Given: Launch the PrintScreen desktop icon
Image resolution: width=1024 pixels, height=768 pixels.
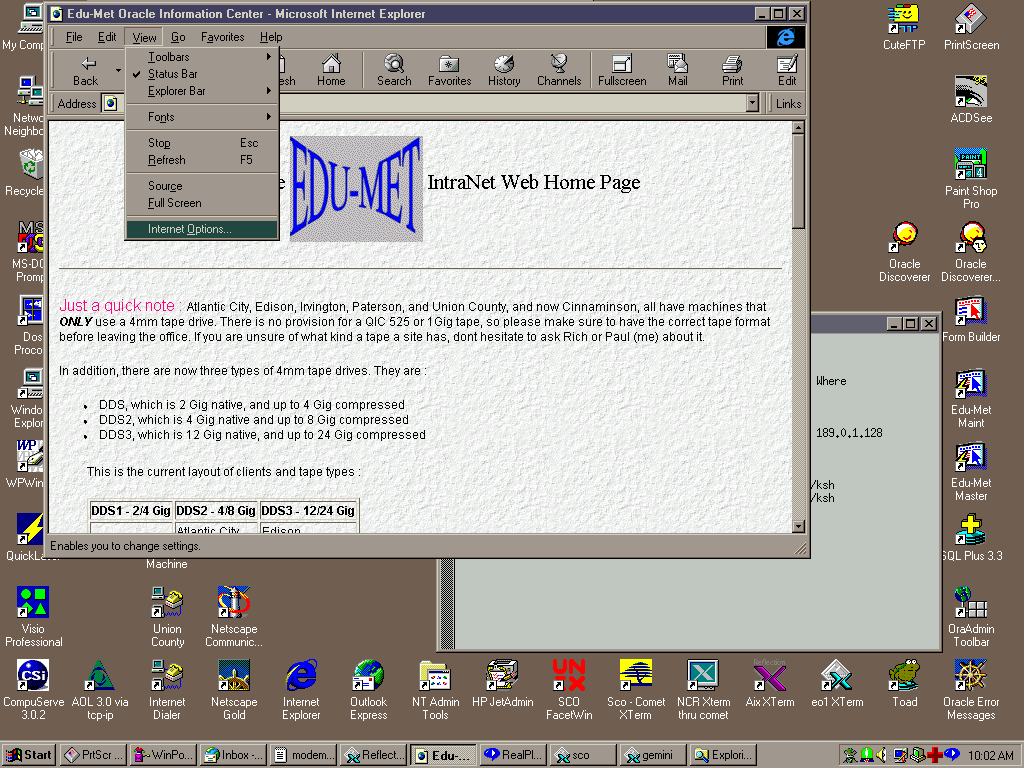Looking at the screenshot, I should pyautogui.click(x=971, y=27).
